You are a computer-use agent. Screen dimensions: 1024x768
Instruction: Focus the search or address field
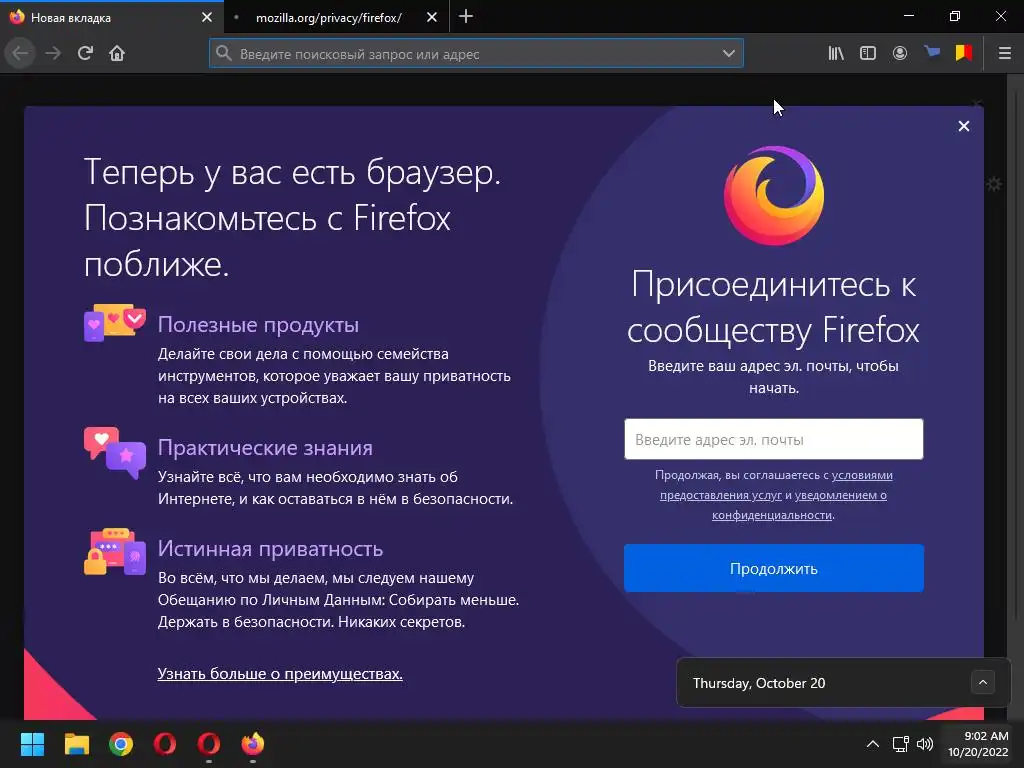(x=476, y=53)
